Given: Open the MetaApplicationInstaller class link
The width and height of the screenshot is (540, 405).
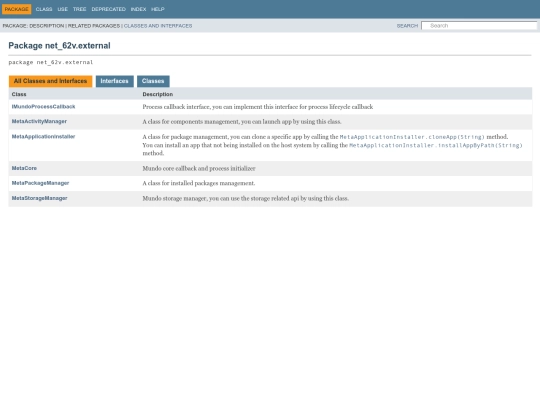Looking at the screenshot, I should 43,137.
